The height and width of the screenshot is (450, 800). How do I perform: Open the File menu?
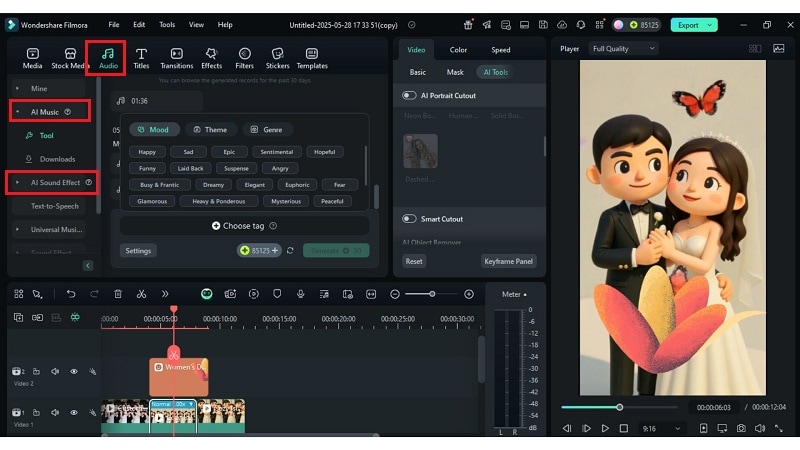click(x=114, y=24)
